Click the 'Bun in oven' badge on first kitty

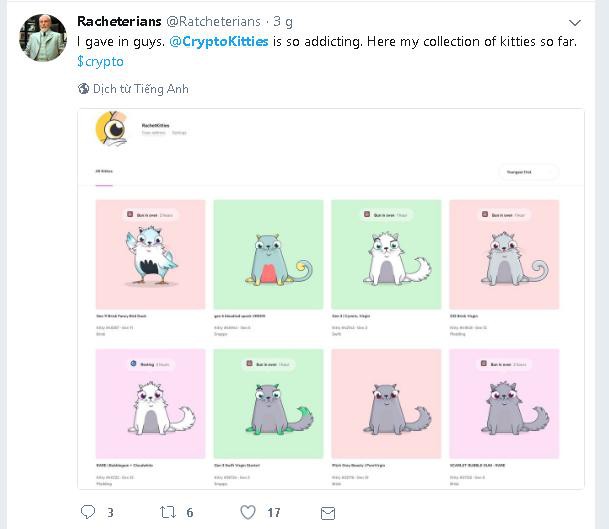[x=149, y=214]
